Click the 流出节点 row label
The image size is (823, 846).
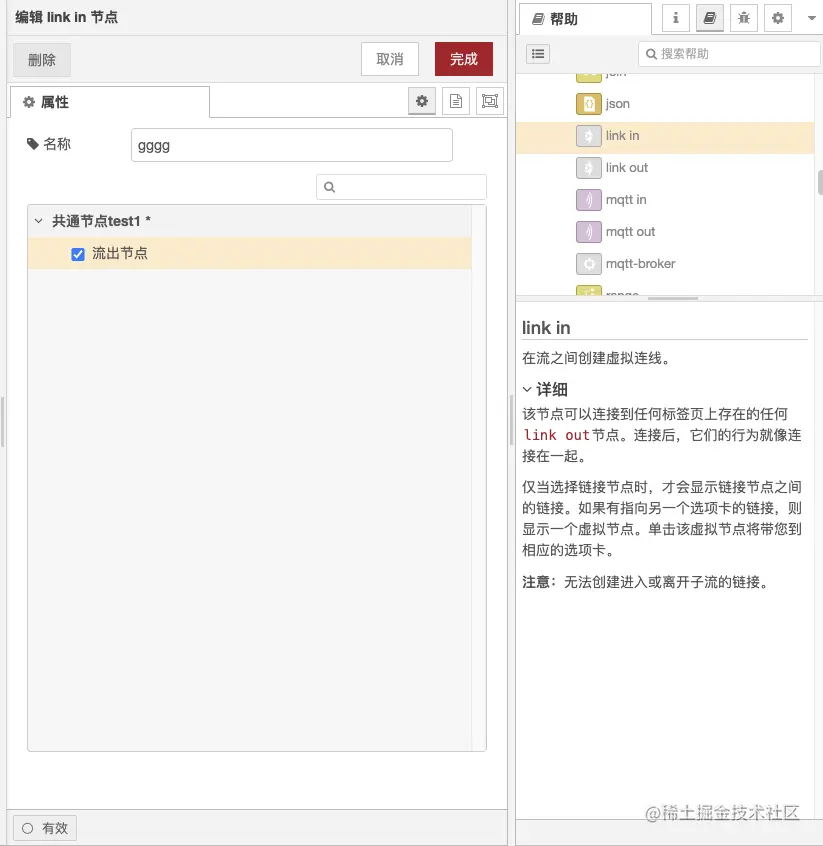click(x=119, y=254)
